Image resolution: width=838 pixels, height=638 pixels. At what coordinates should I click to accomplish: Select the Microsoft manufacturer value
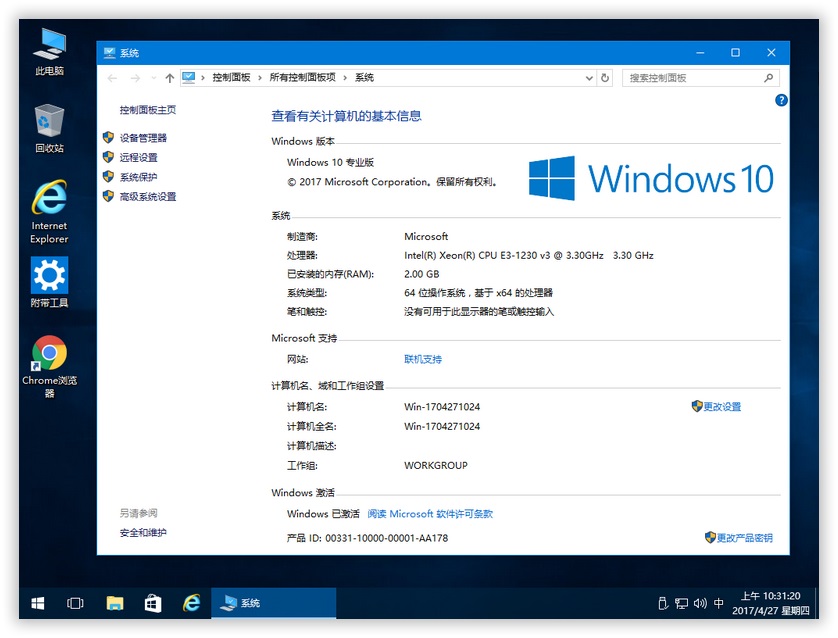tap(426, 236)
